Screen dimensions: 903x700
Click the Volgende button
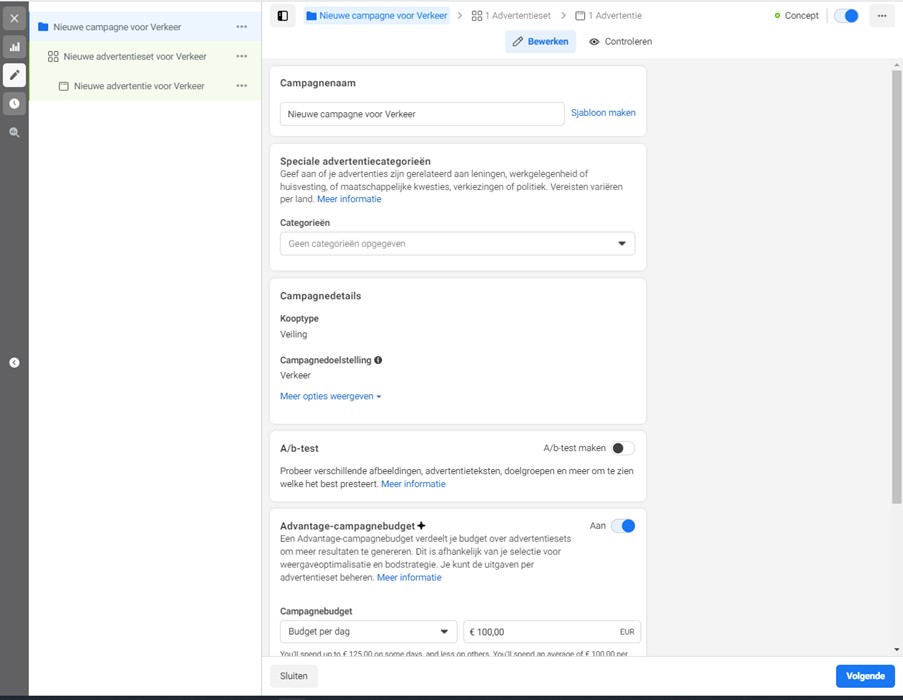click(x=865, y=676)
